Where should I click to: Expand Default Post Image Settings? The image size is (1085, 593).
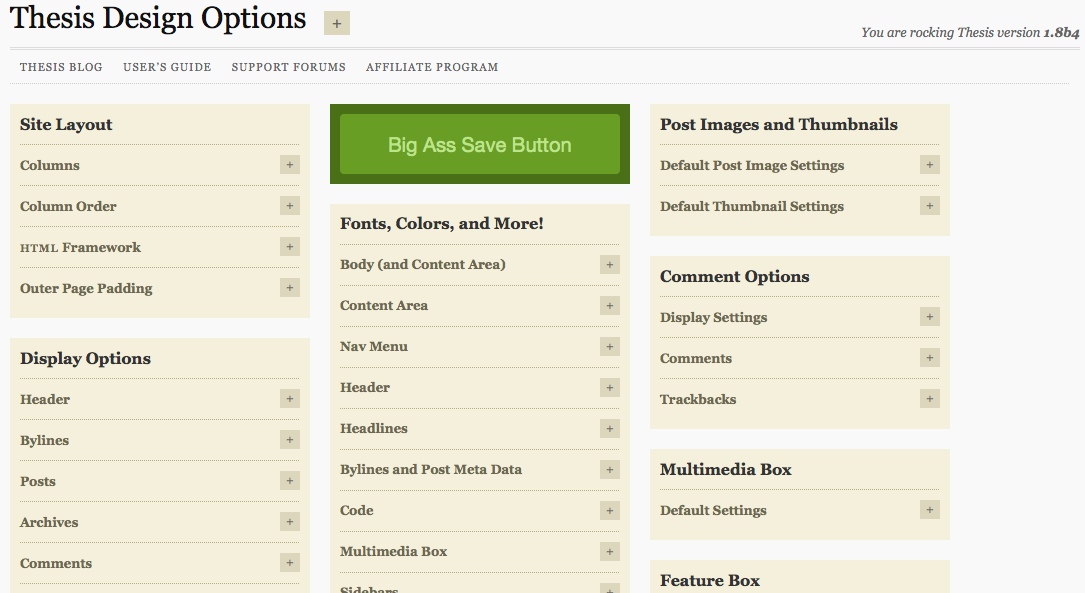click(930, 165)
